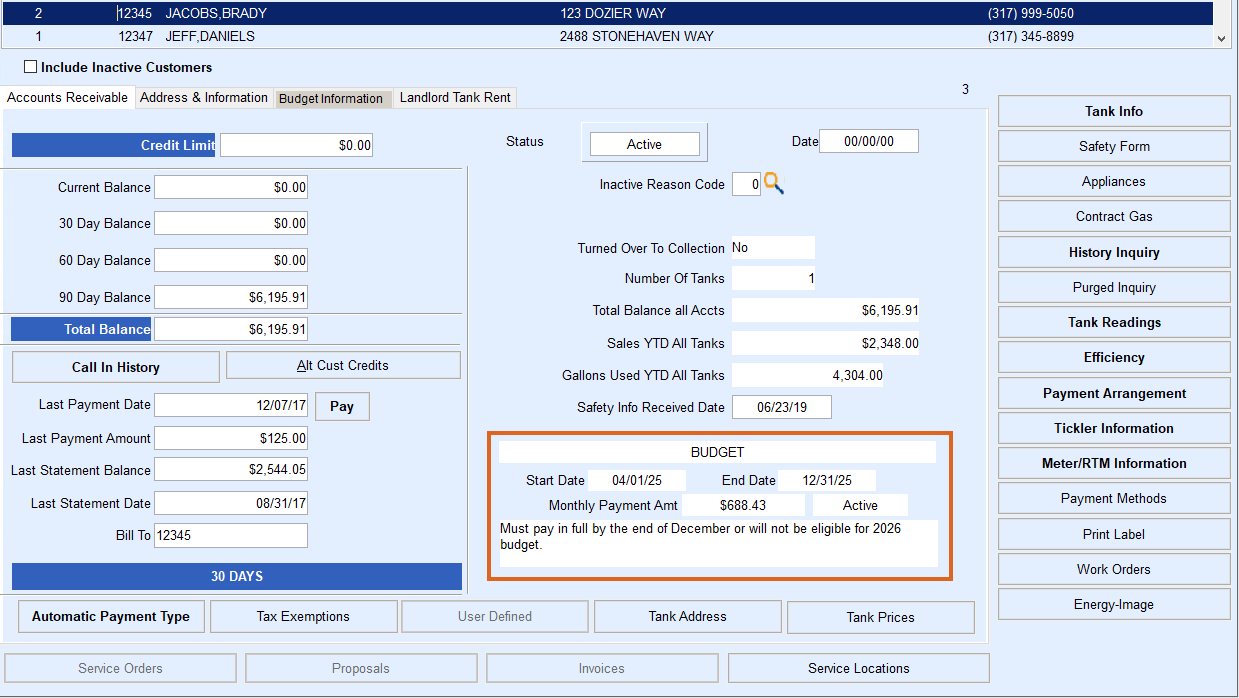Click Last Statement Date field

231,503
